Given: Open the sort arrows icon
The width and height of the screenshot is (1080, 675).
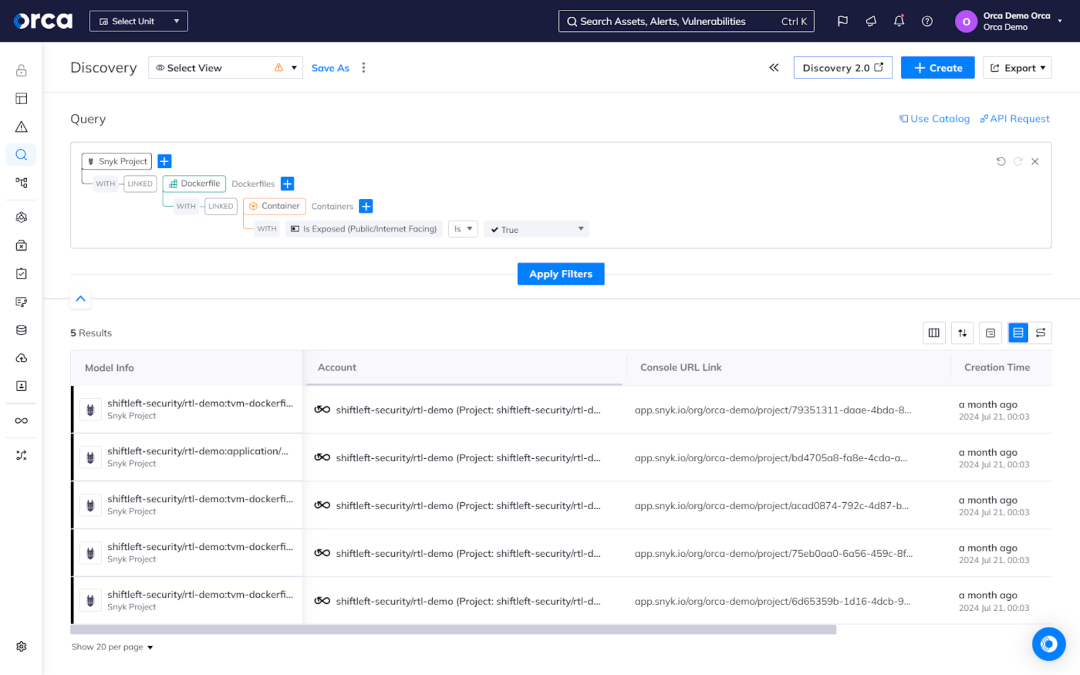Looking at the screenshot, I should click(962, 333).
